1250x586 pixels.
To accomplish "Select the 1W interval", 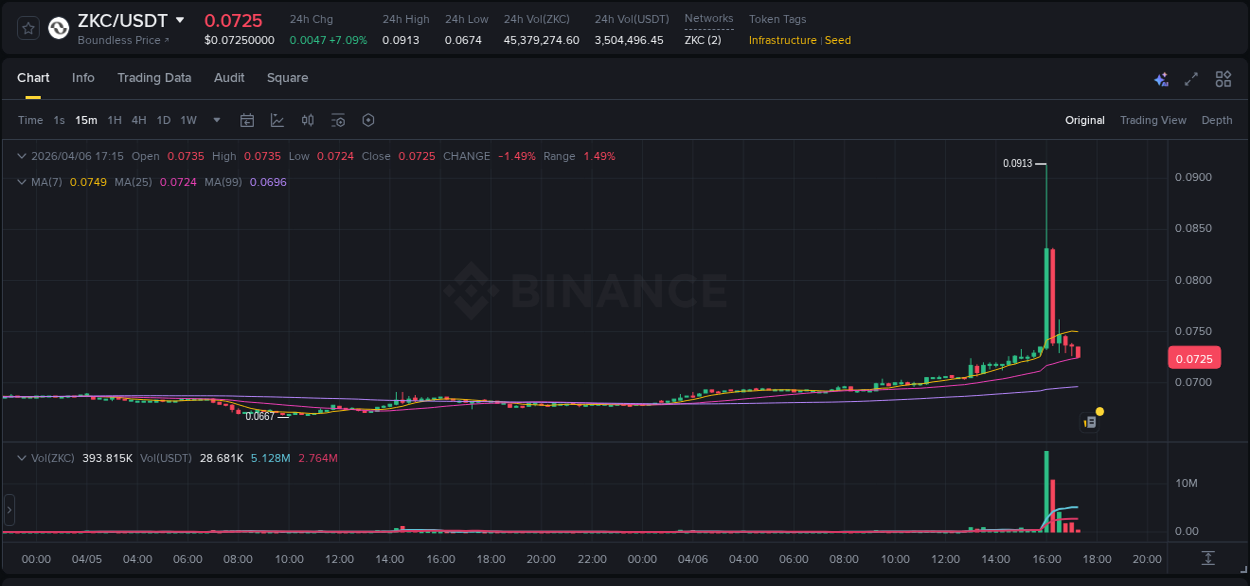I will point(188,120).
